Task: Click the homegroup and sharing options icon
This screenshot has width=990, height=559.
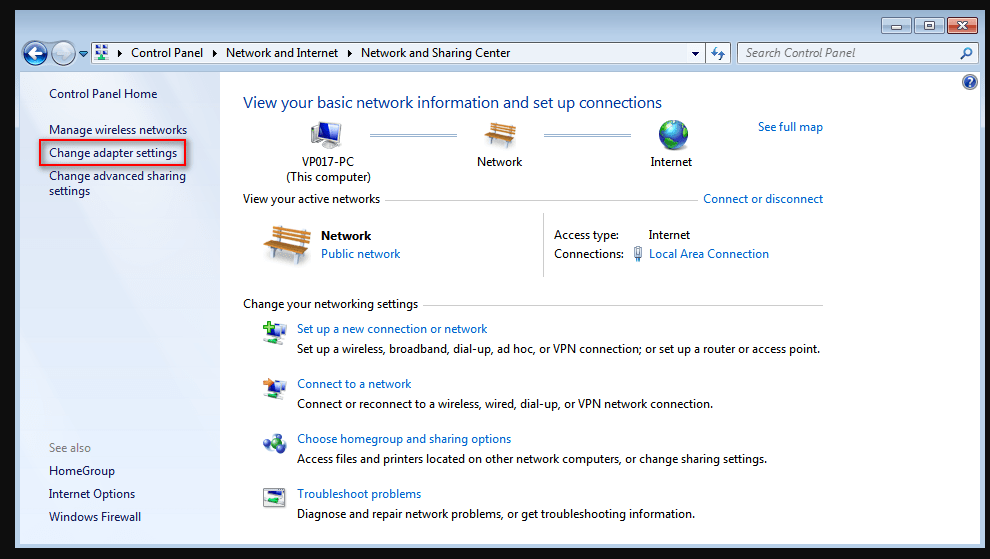Action: pyautogui.click(x=274, y=443)
